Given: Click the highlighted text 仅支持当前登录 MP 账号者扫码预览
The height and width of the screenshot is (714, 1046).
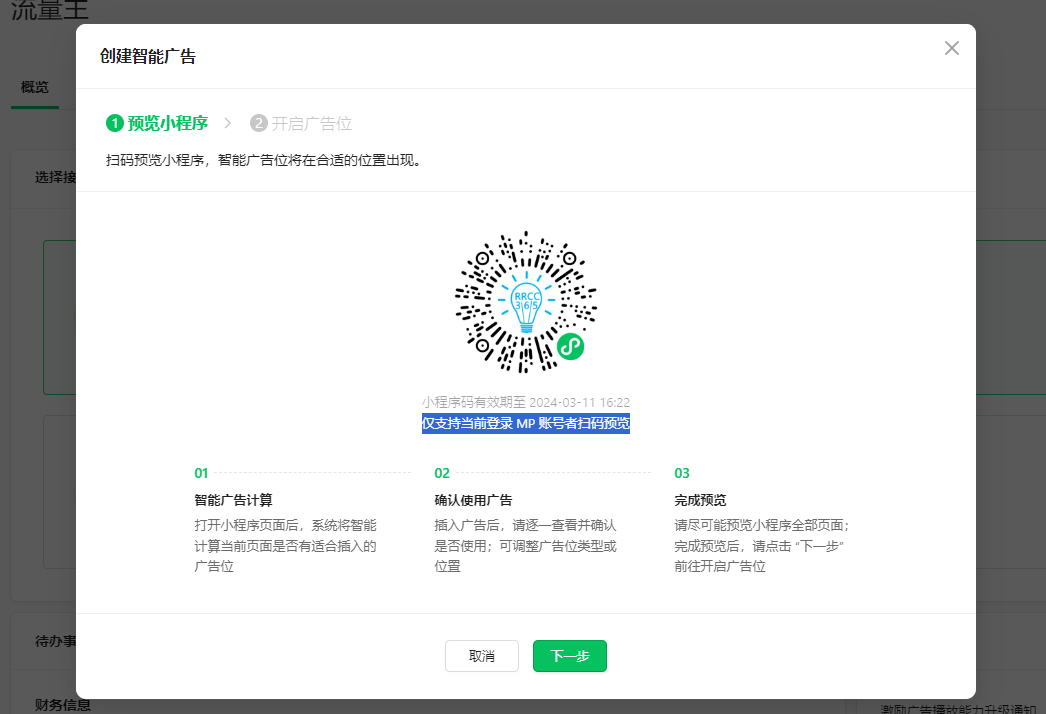Looking at the screenshot, I should coord(526,423).
